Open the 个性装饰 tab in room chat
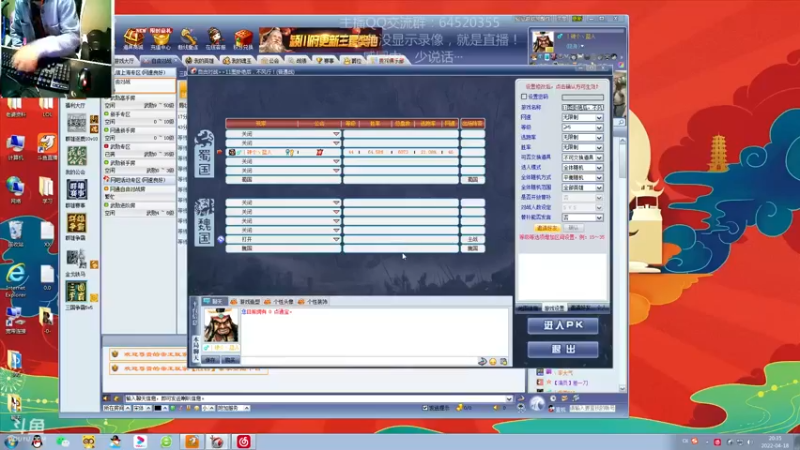The height and width of the screenshot is (450, 800). click(x=313, y=302)
